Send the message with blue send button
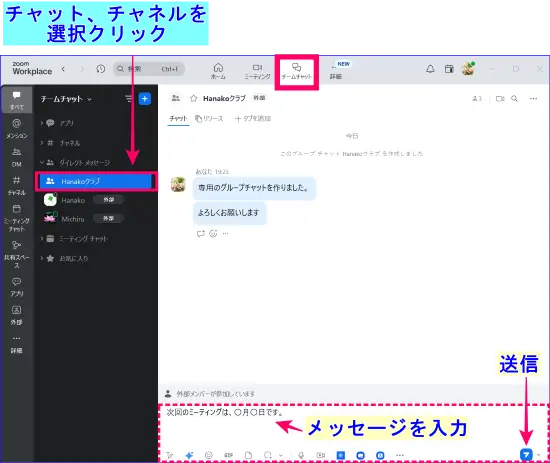Screen dimensions: 550x463 tap(526, 455)
